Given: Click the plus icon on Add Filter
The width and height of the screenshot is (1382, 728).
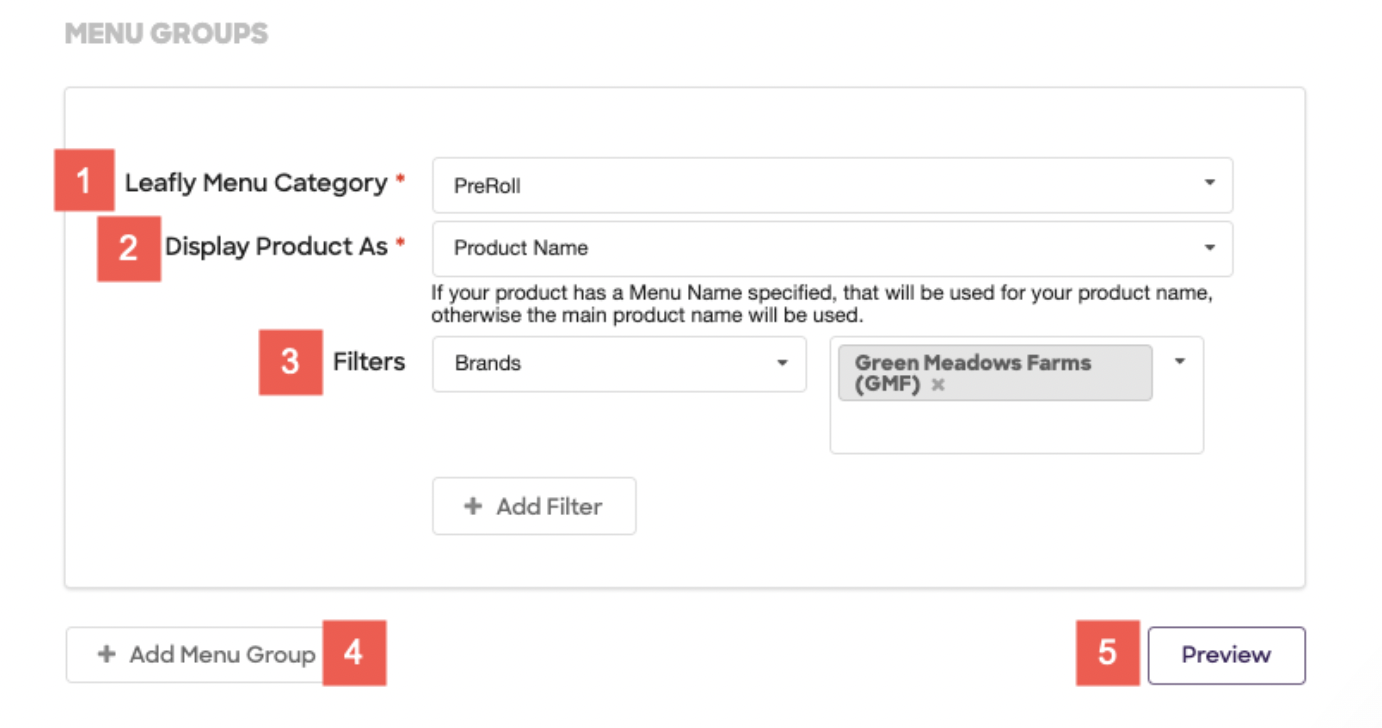Looking at the screenshot, I should point(473,507).
